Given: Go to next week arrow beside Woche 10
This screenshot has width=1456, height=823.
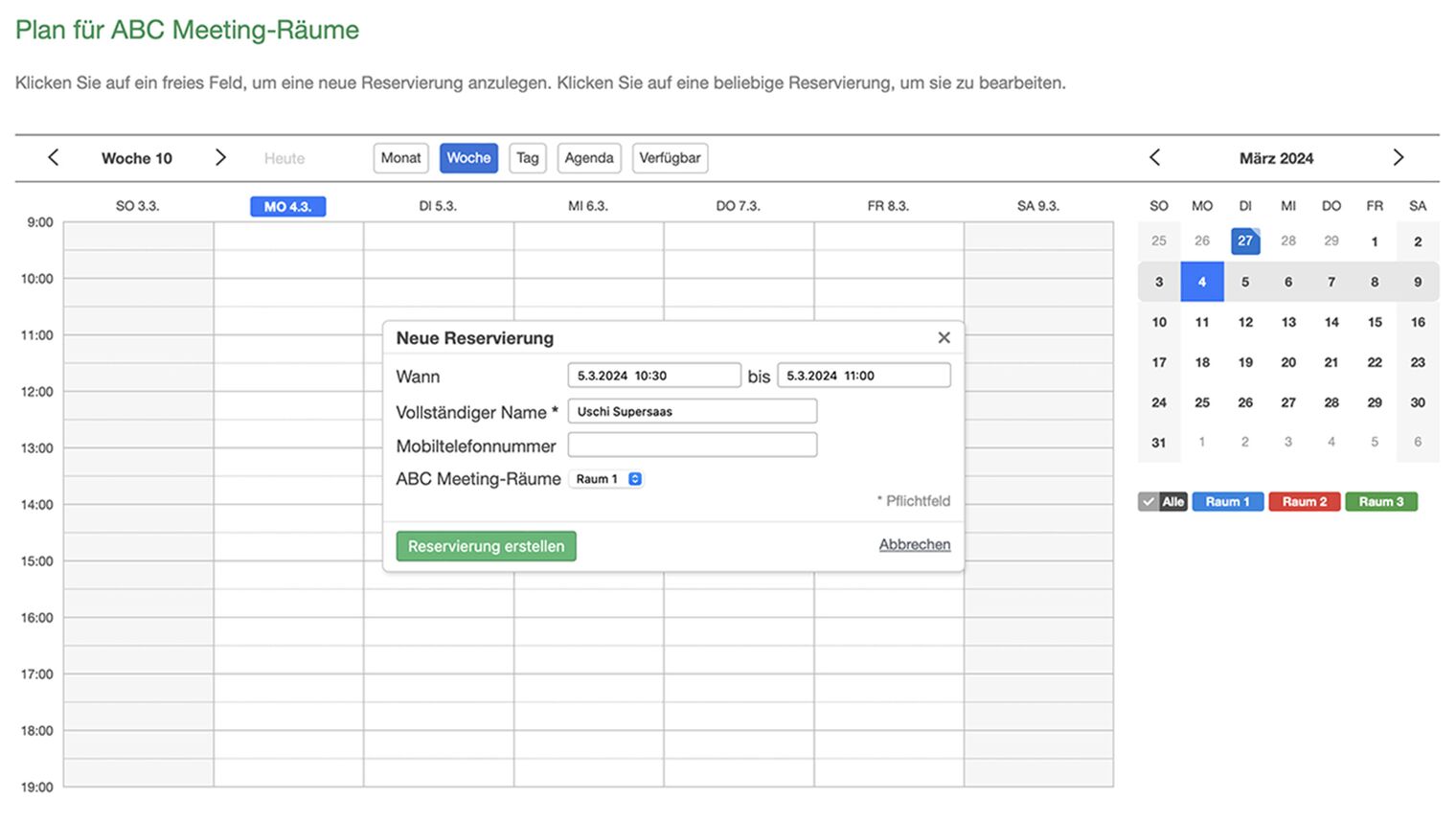Looking at the screenshot, I should point(220,157).
